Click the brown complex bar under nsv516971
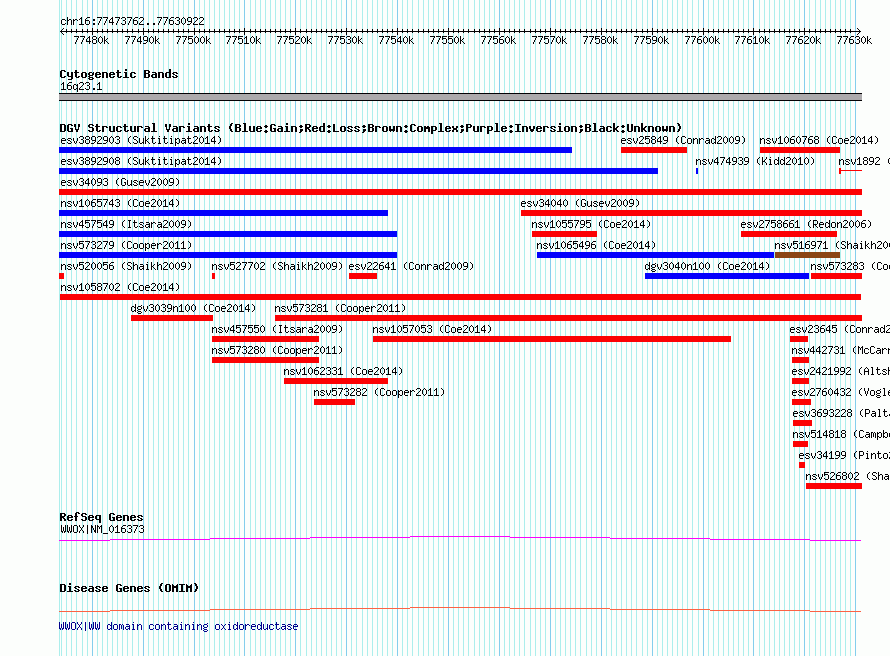890x656 pixels. pos(807,255)
